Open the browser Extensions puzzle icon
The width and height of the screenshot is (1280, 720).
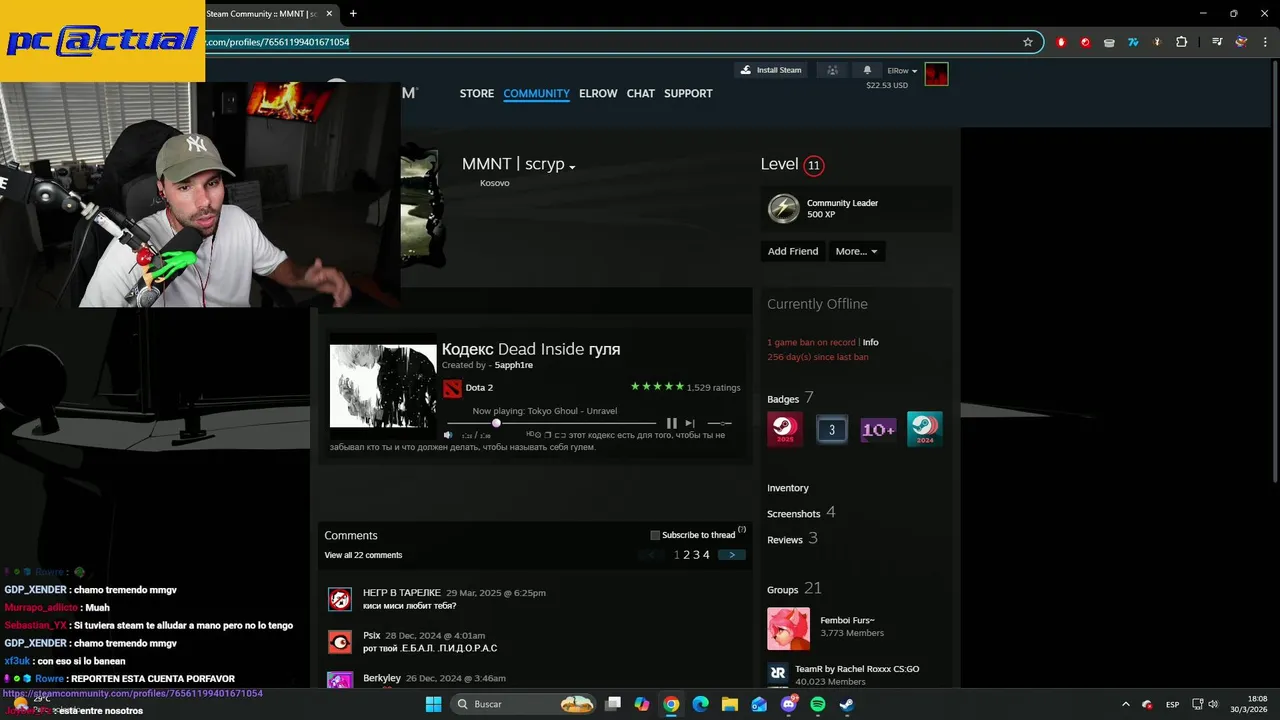tap(1181, 42)
